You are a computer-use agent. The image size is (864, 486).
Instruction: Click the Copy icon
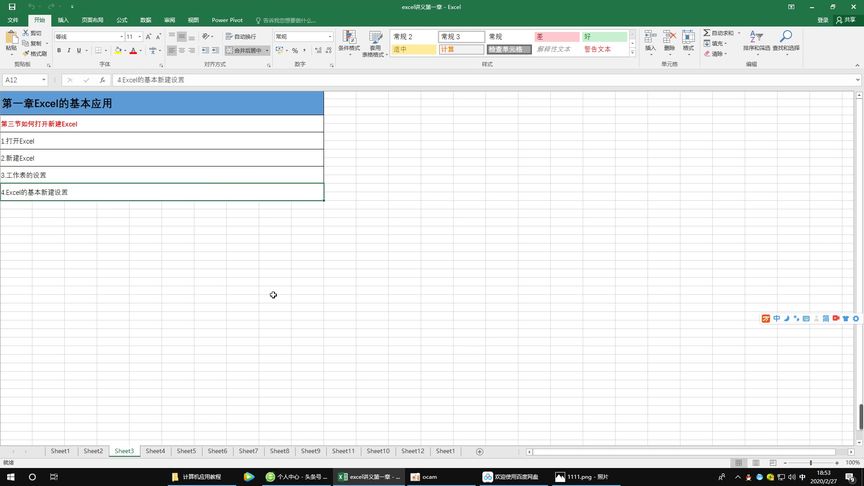[26, 43]
